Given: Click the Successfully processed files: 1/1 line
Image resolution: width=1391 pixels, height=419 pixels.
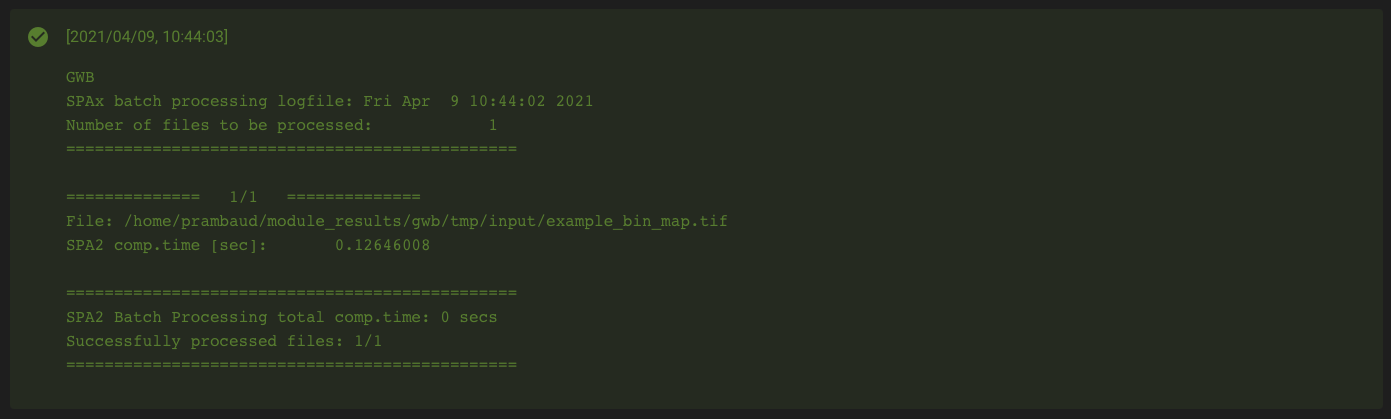Looking at the screenshot, I should click(224, 341).
